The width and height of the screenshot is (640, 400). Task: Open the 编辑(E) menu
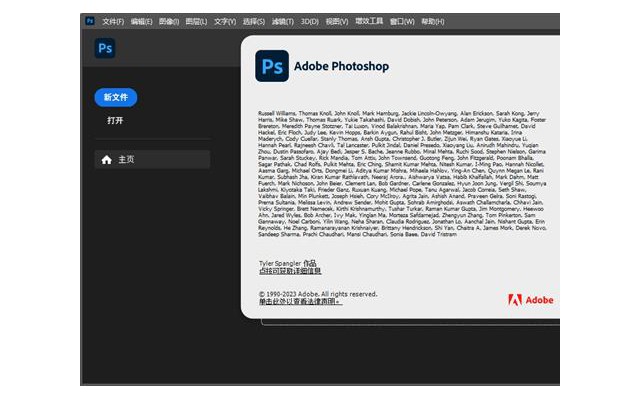tap(141, 22)
